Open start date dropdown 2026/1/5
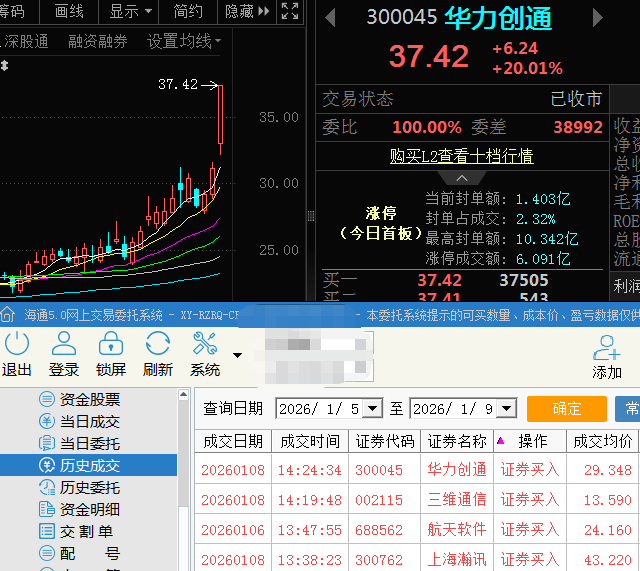 point(372,408)
